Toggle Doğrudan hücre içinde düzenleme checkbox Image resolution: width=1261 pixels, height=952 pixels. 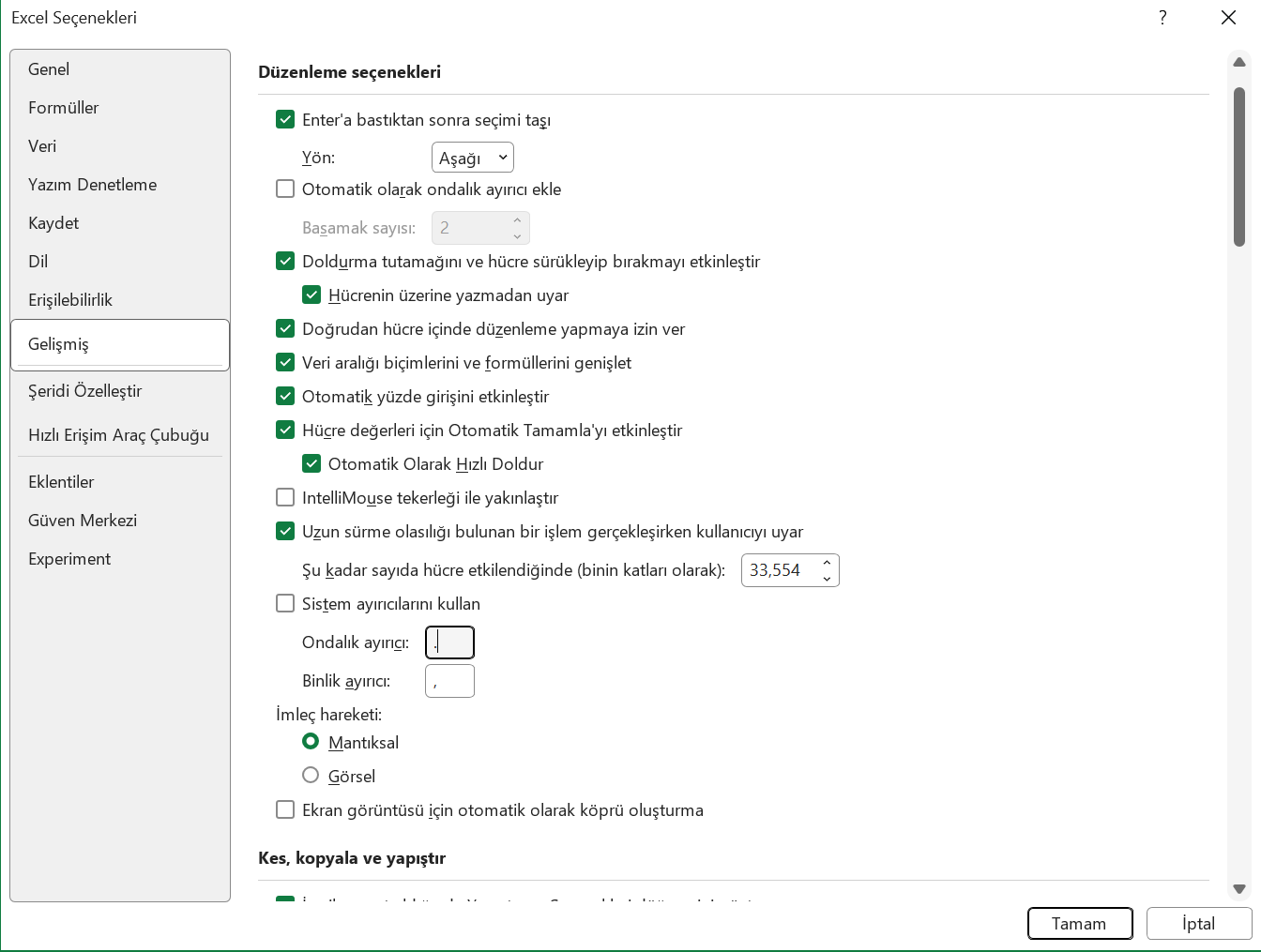[x=285, y=328]
